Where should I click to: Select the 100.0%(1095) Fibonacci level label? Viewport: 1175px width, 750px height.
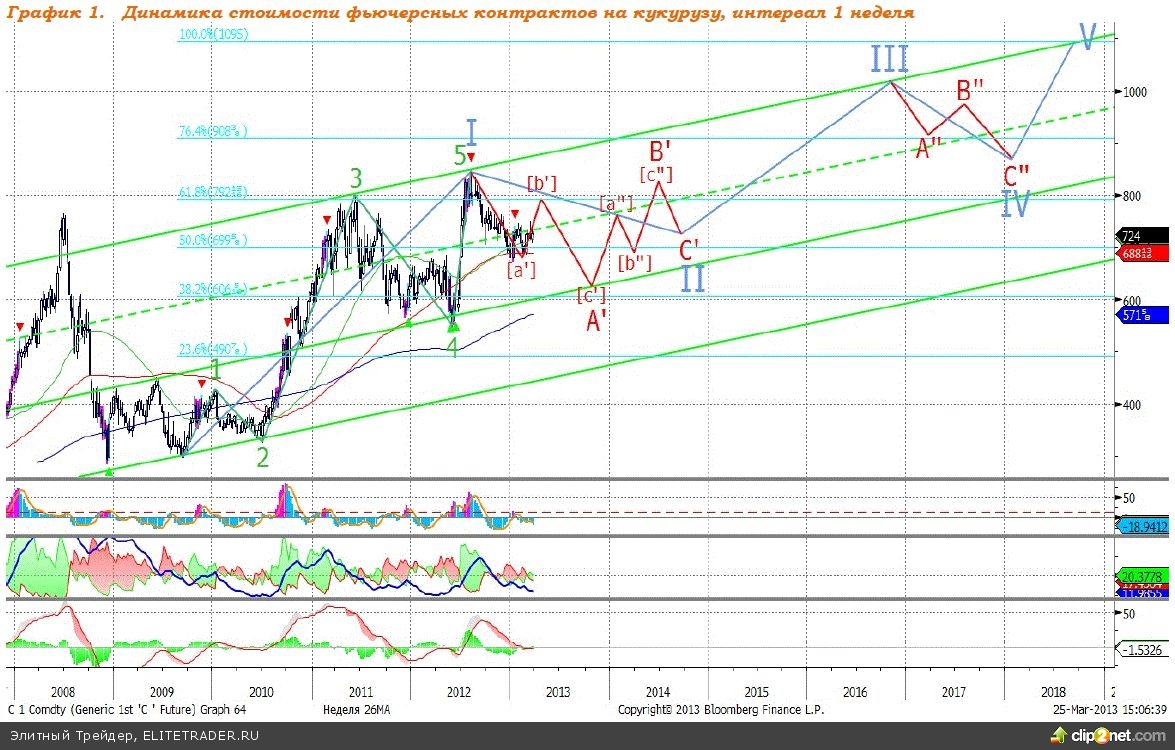213,34
